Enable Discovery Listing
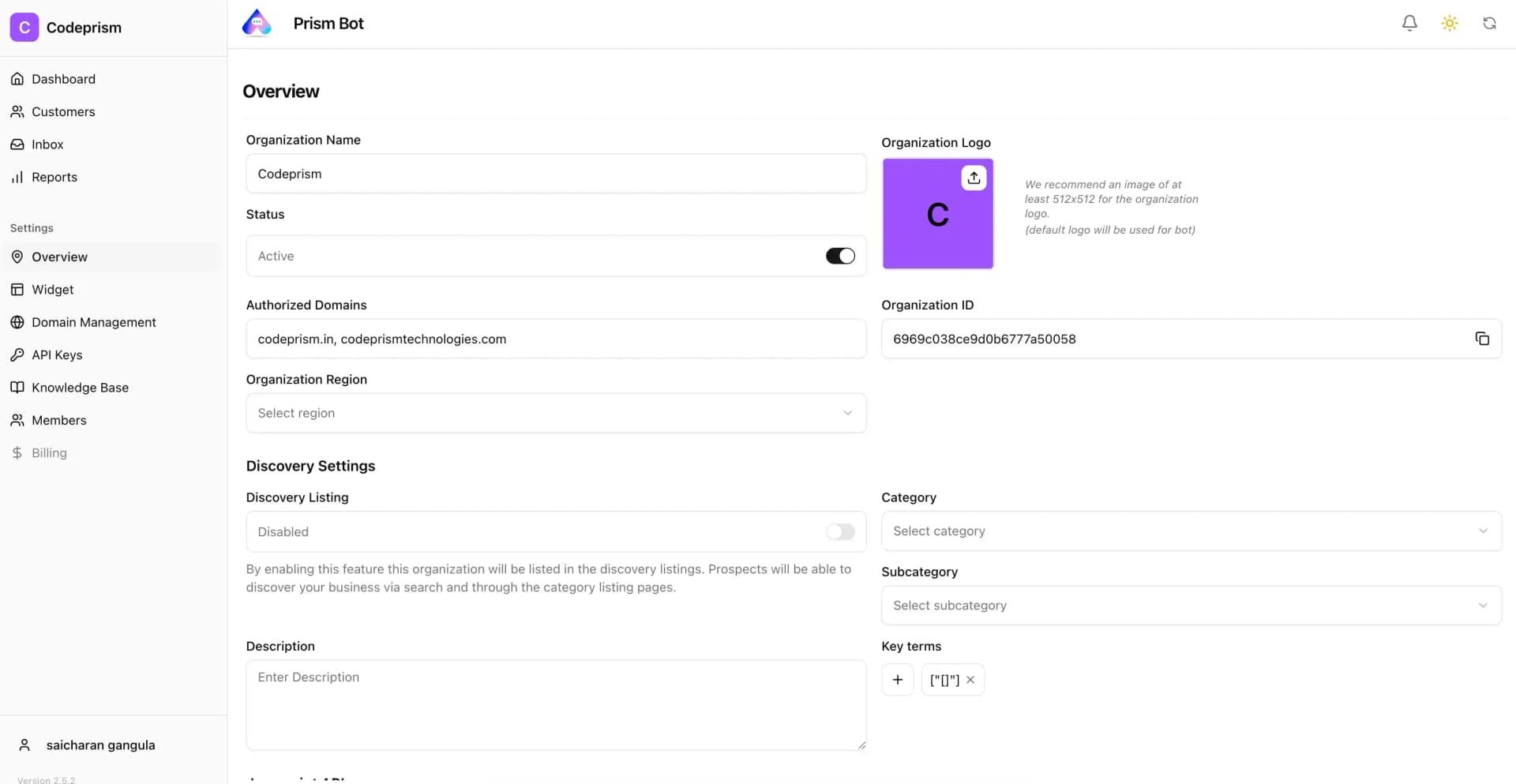Image resolution: width=1516 pixels, height=784 pixels. 839,531
